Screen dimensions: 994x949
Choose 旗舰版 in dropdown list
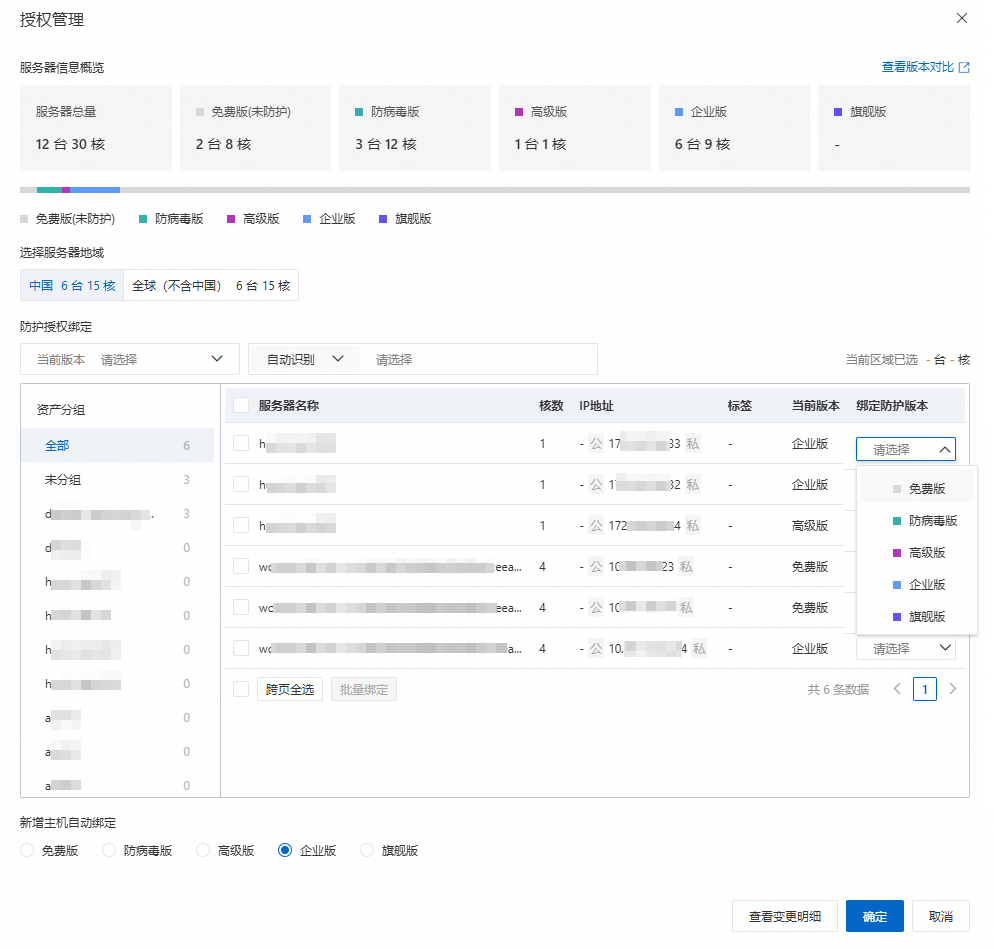tap(917, 616)
